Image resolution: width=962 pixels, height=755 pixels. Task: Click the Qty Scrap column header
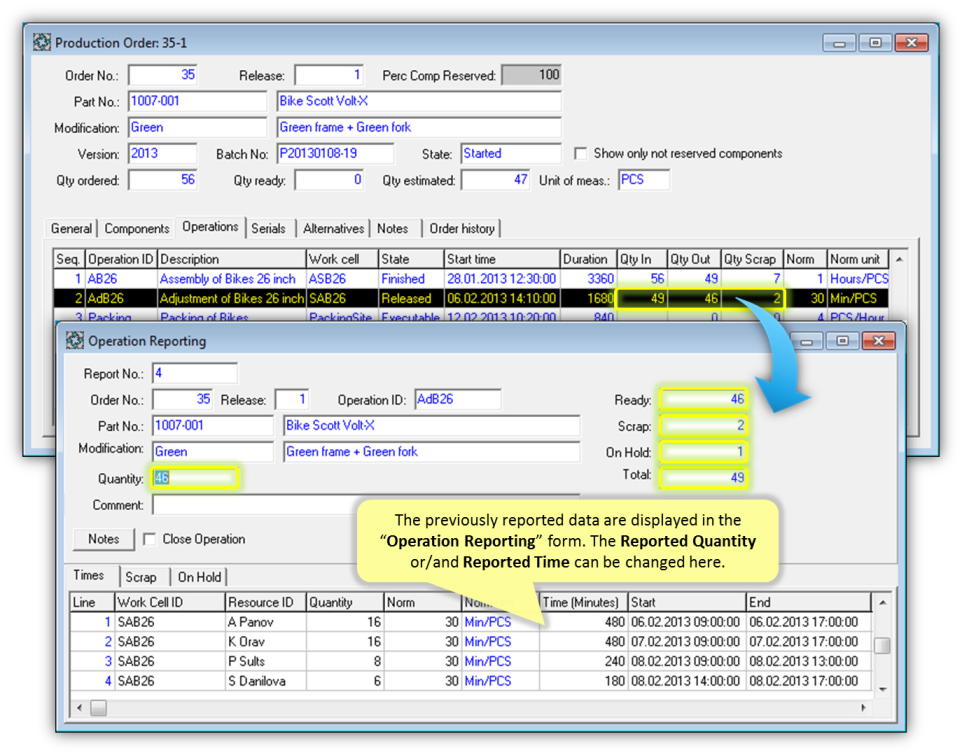(752, 259)
